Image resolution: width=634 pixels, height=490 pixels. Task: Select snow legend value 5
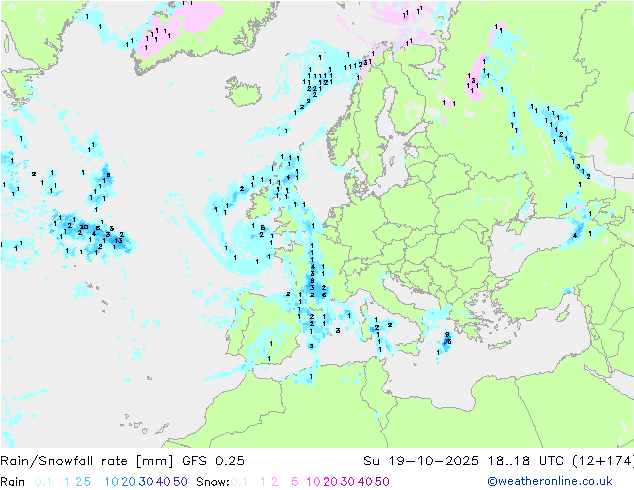[x=295, y=482]
